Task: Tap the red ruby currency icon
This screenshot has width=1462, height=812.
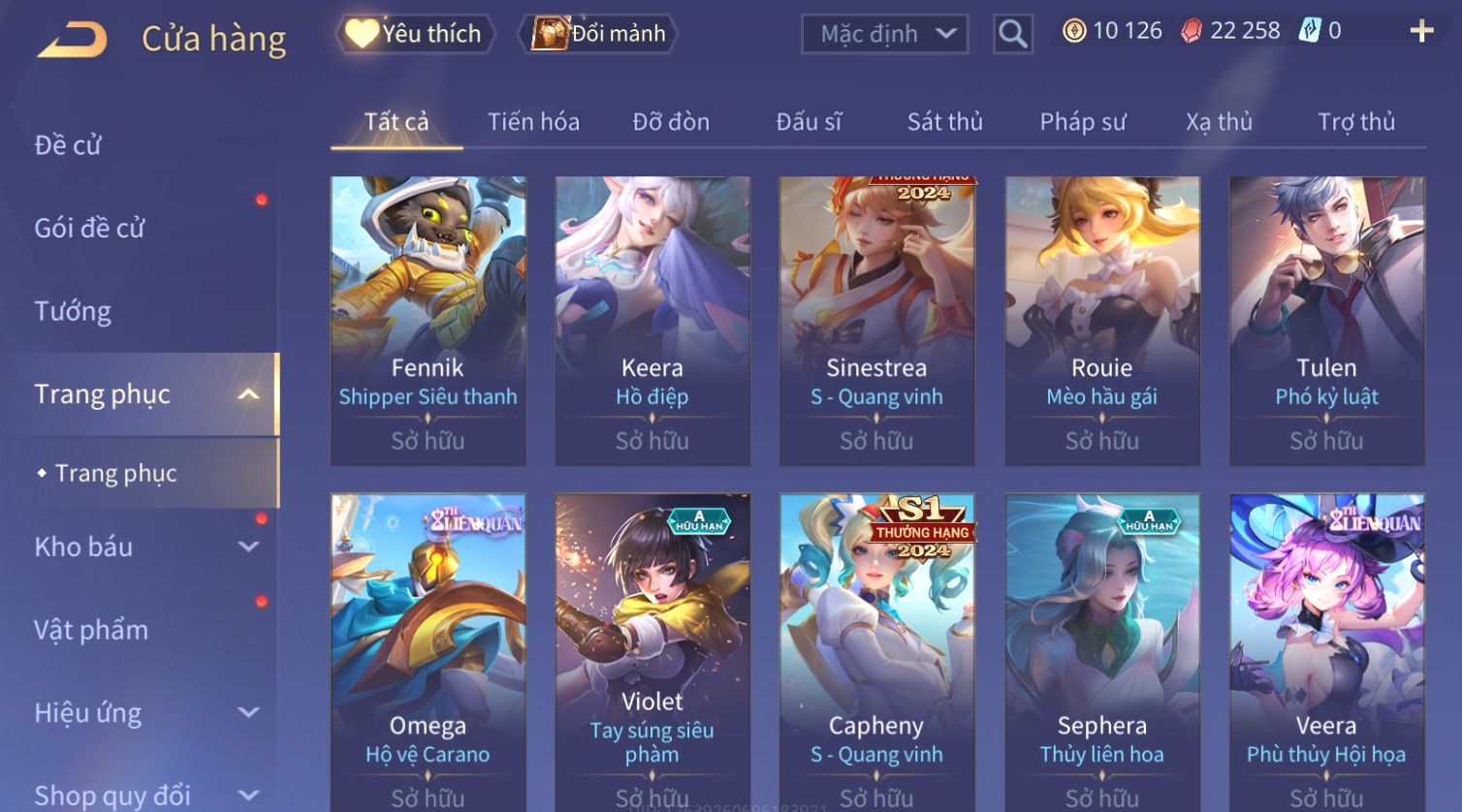Action: coord(1191,32)
